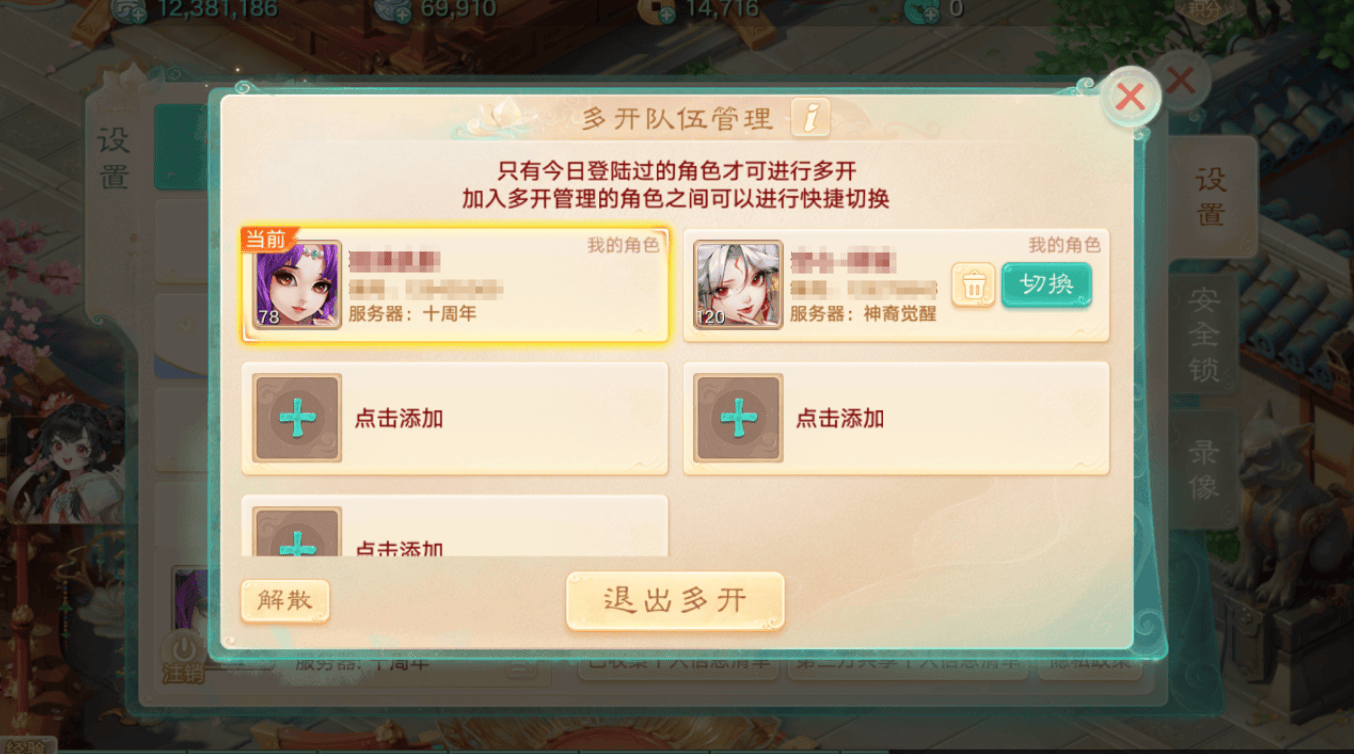Open the 安全锁 tab on the right sidebar

[x=1204, y=334]
